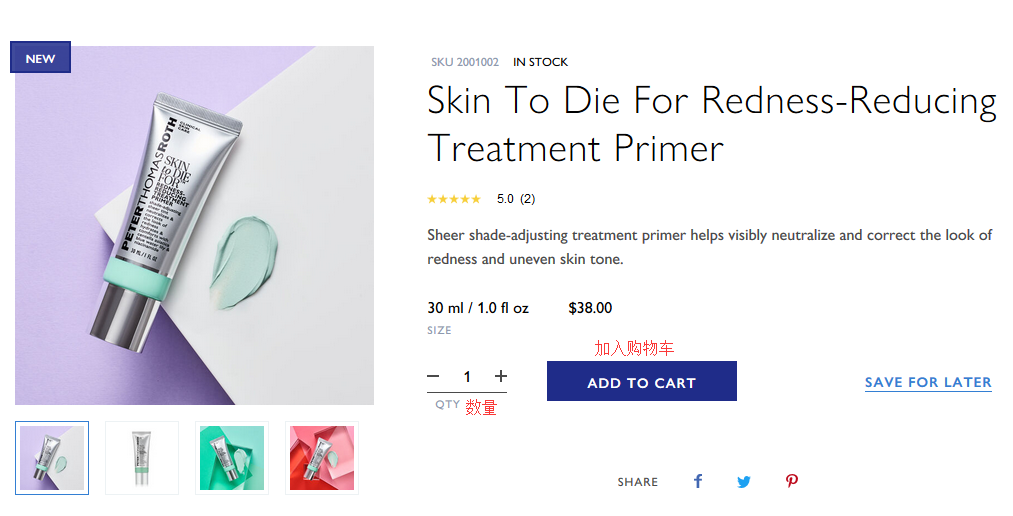
Task: Select the first purple background thumbnail
Action: (52, 458)
